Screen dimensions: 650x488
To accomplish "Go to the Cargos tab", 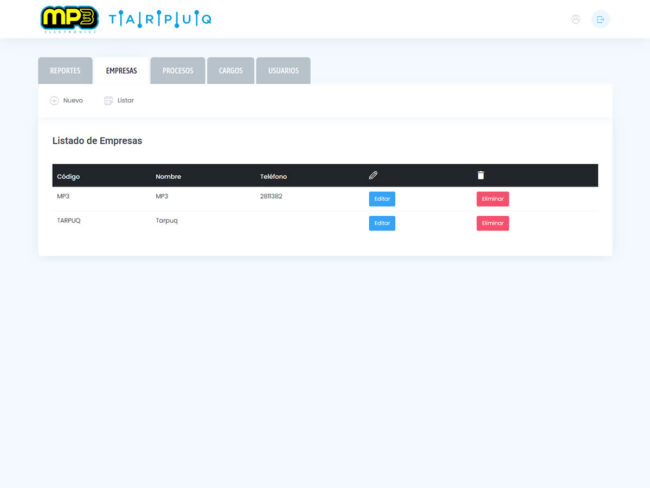I will (231, 71).
